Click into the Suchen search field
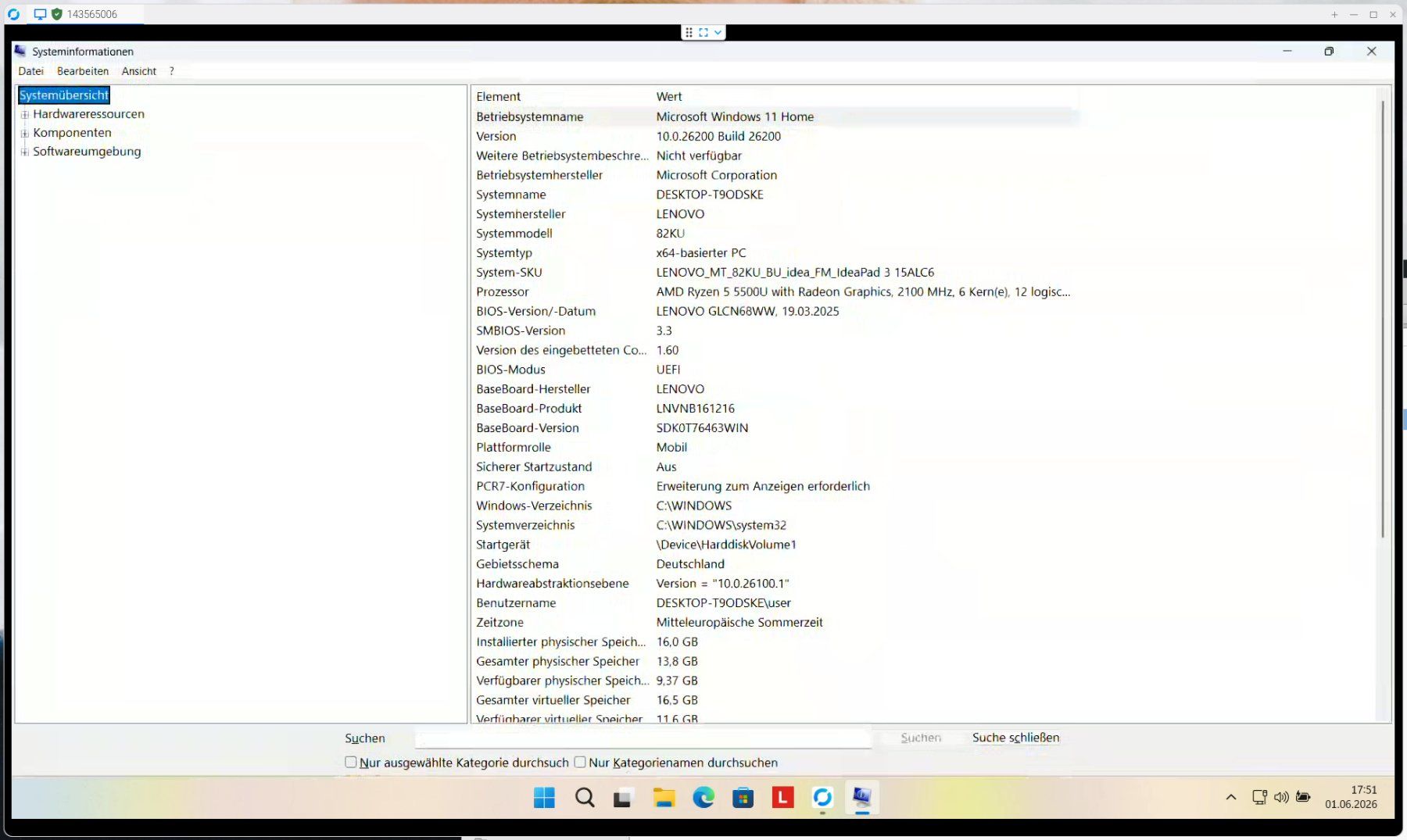 pos(643,738)
